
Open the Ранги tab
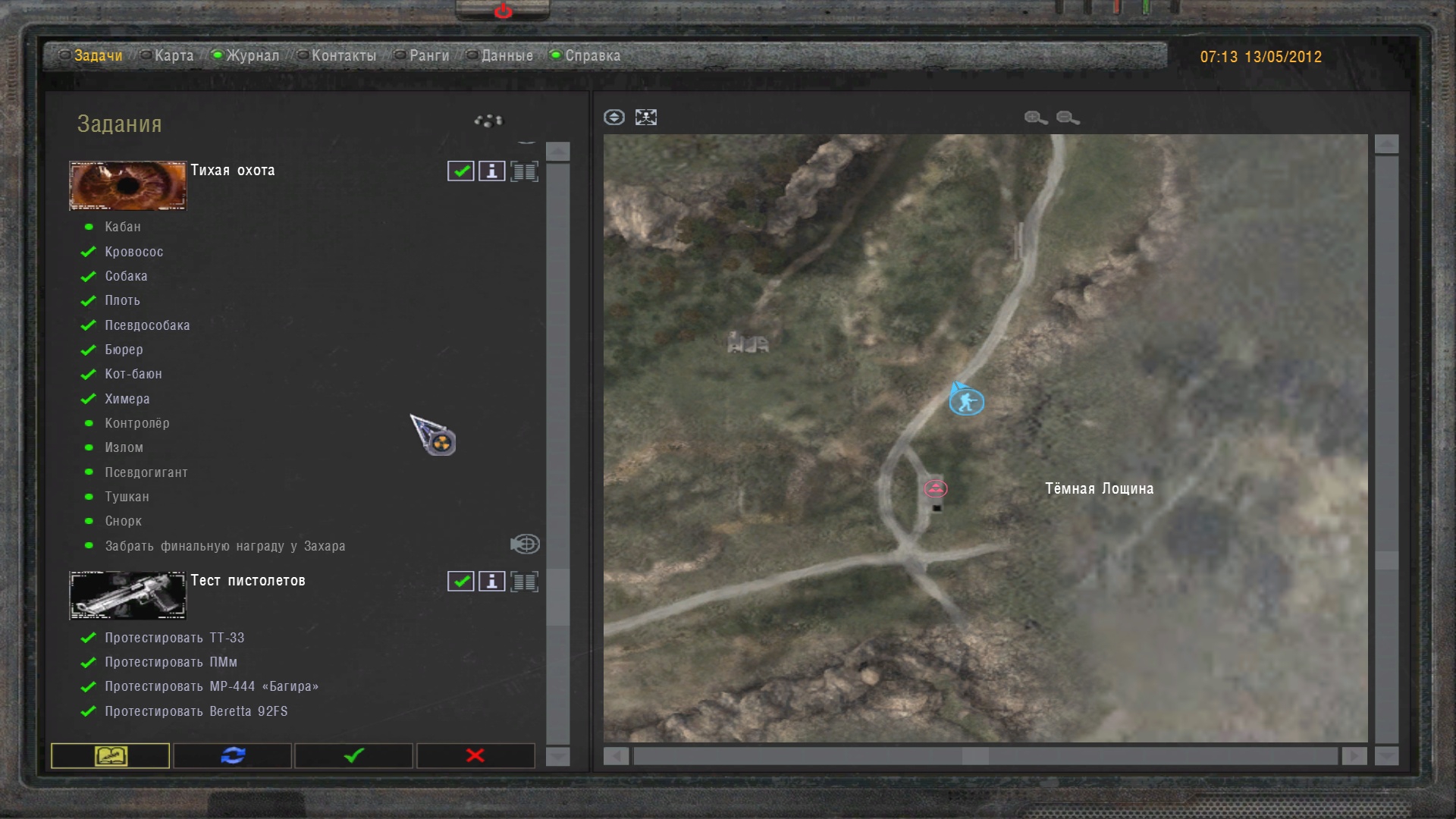coord(429,55)
